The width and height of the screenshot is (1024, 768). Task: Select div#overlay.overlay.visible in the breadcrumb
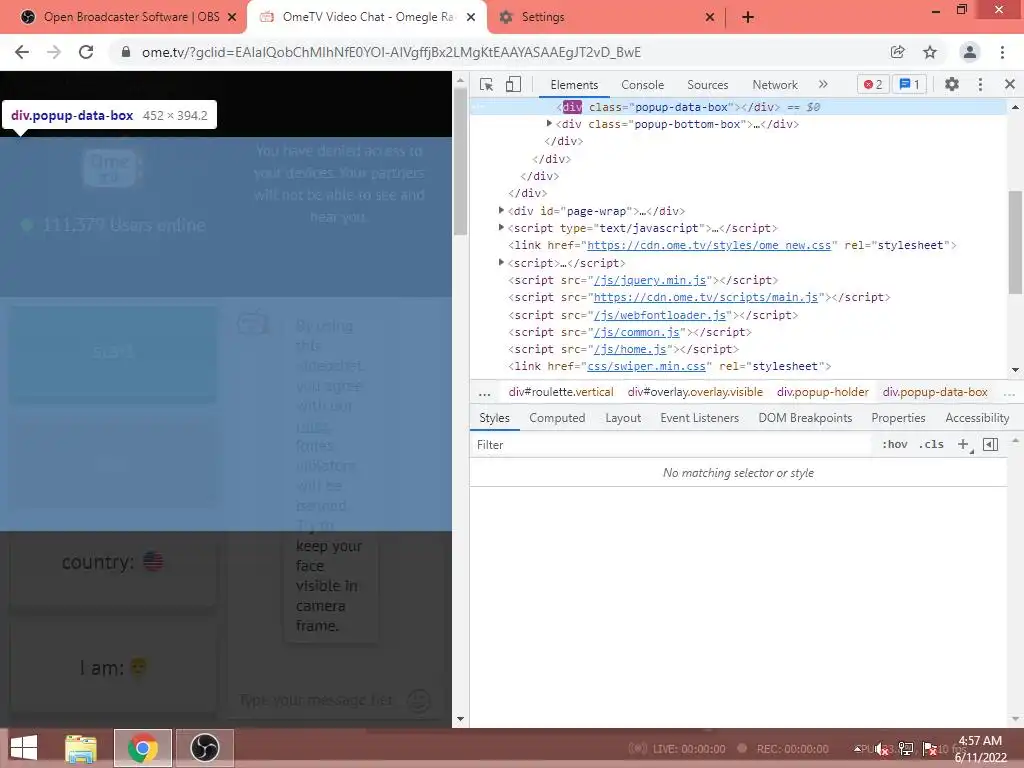(x=695, y=392)
